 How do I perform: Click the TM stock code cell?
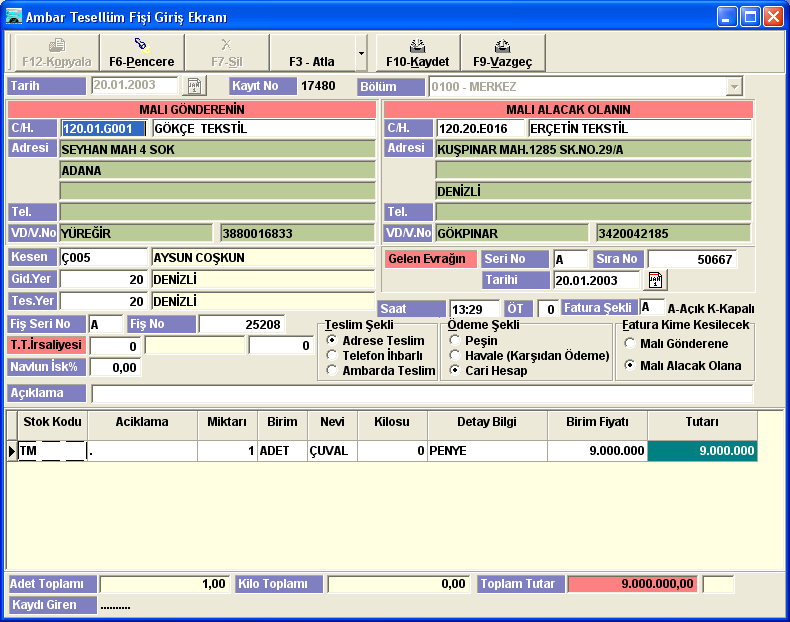pos(52,451)
